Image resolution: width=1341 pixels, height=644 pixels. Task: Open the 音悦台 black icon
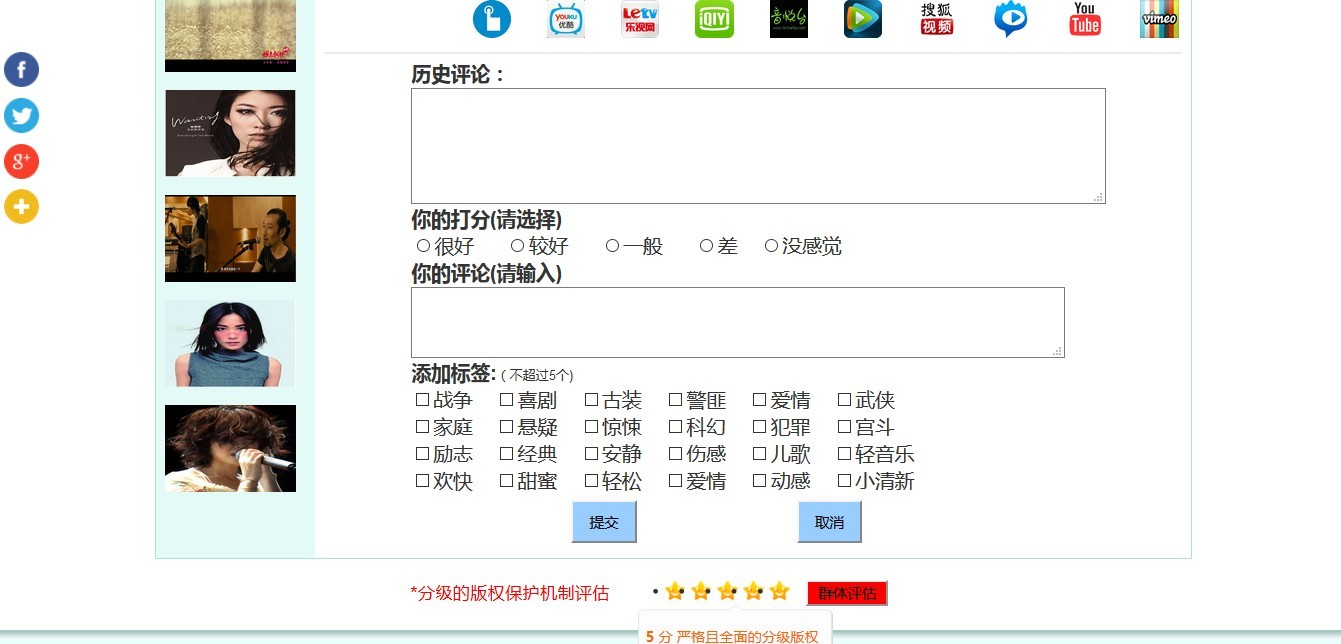pos(789,19)
